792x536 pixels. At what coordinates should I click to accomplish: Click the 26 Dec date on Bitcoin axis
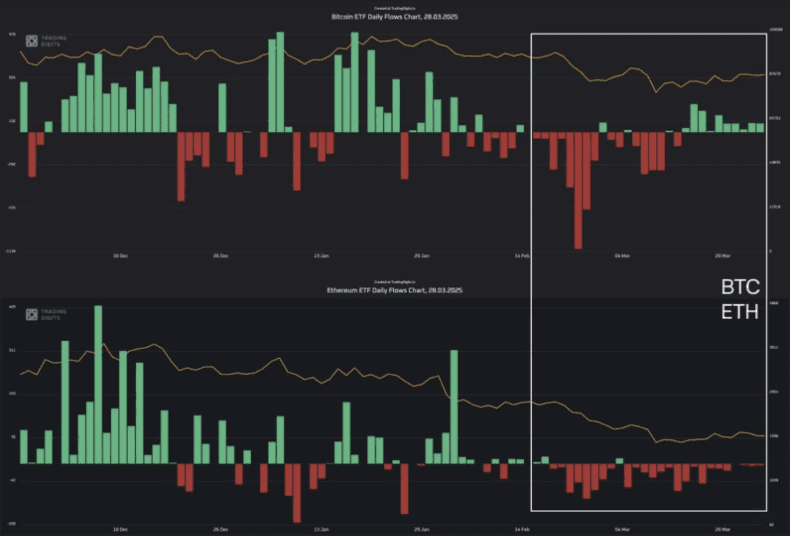tap(221, 256)
